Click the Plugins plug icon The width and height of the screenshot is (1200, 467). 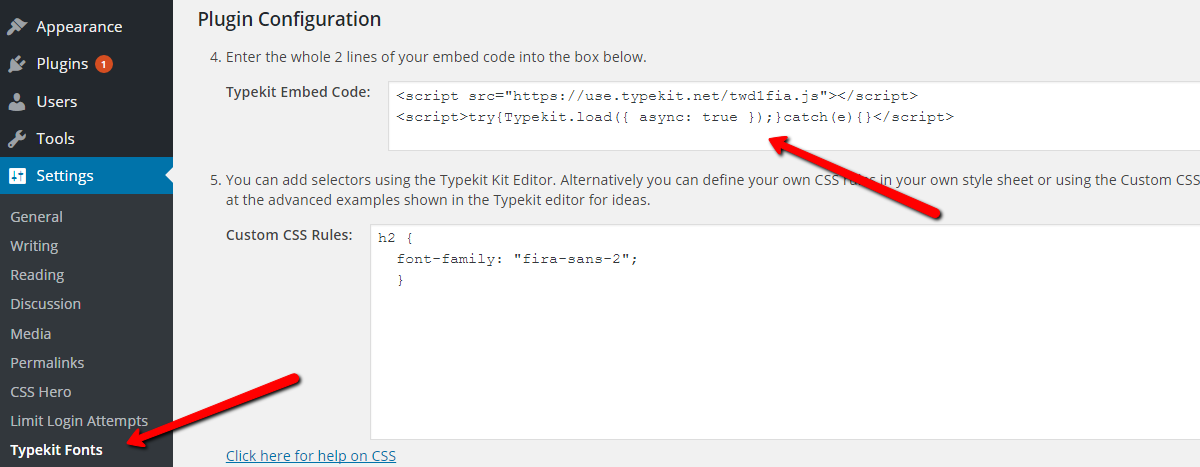(x=17, y=64)
